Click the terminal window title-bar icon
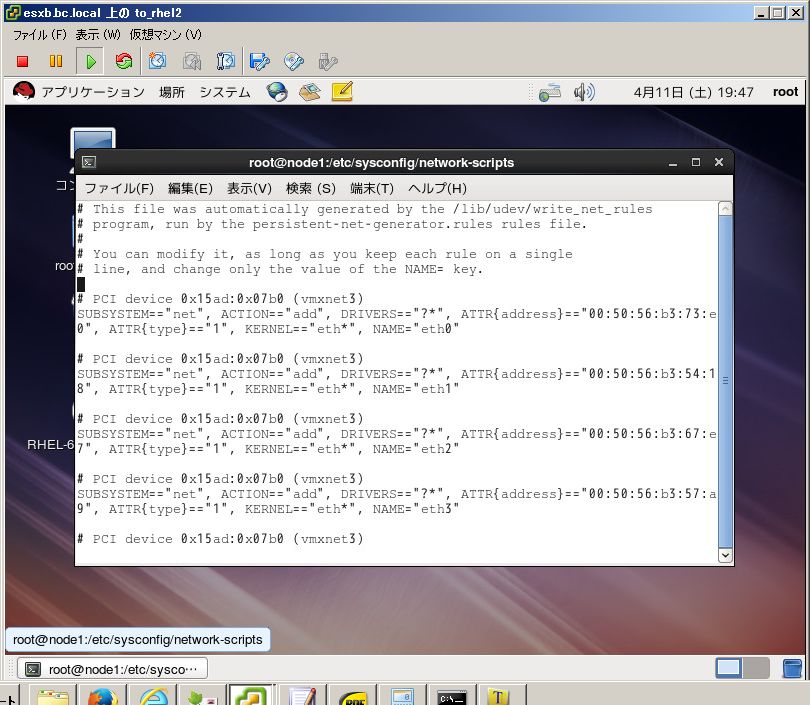810x705 pixels. (x=89, y=162)
